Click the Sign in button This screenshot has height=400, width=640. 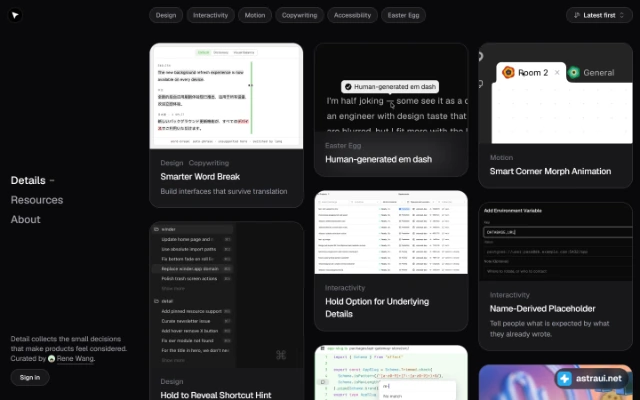click(x=30, y=378)
